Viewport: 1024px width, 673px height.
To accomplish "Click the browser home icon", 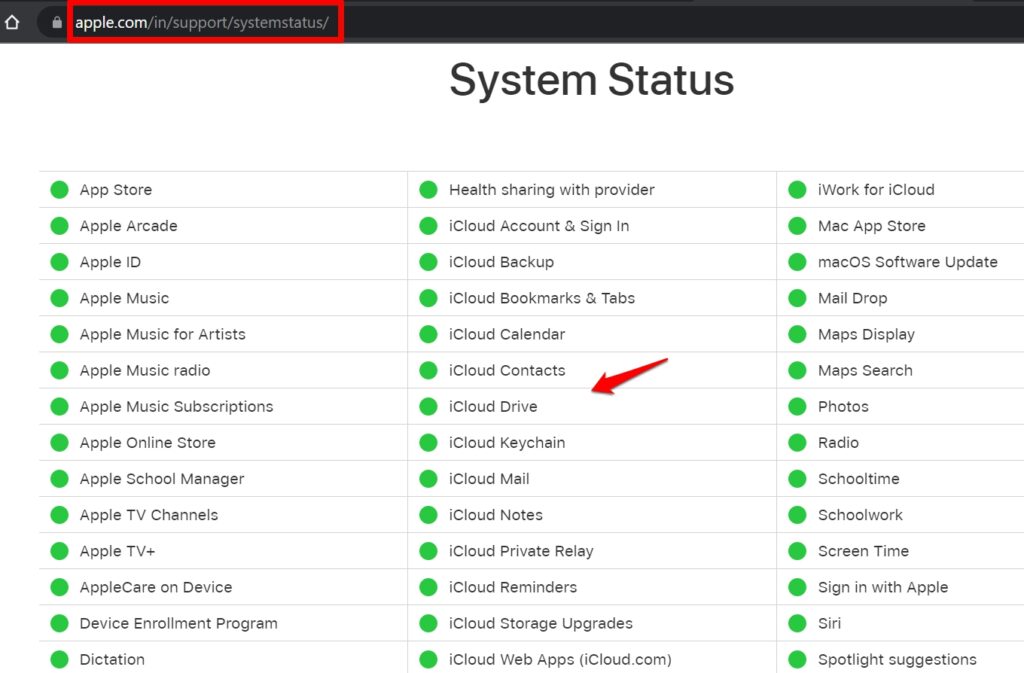I will point(11,21).
